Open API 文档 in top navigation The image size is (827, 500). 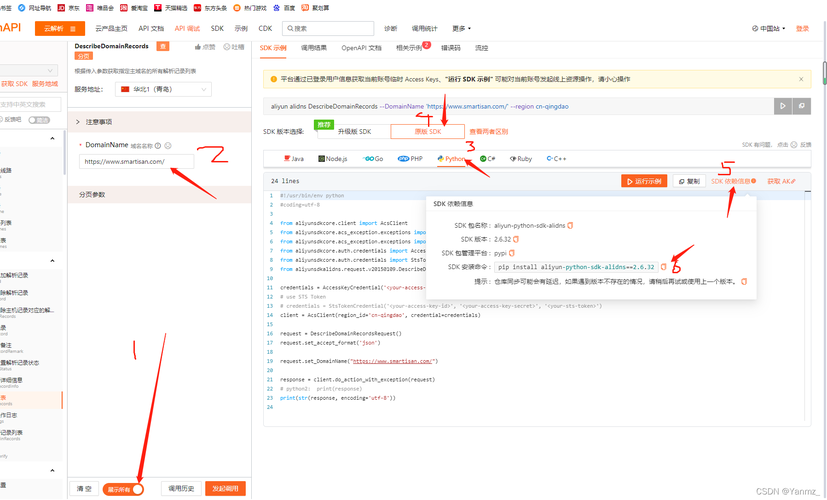151,28
